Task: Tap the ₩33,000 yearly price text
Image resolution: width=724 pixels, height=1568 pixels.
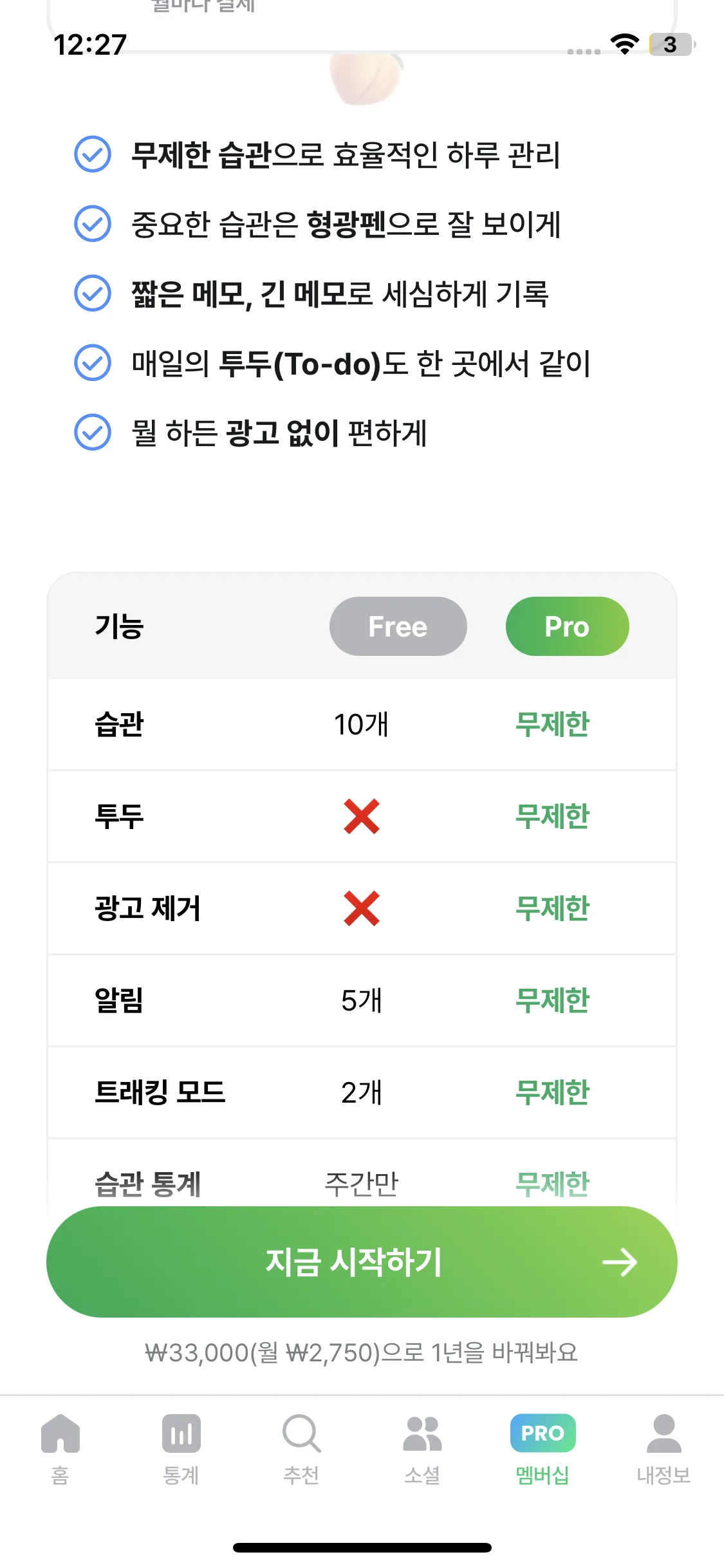Action: tap(362, 1352)
